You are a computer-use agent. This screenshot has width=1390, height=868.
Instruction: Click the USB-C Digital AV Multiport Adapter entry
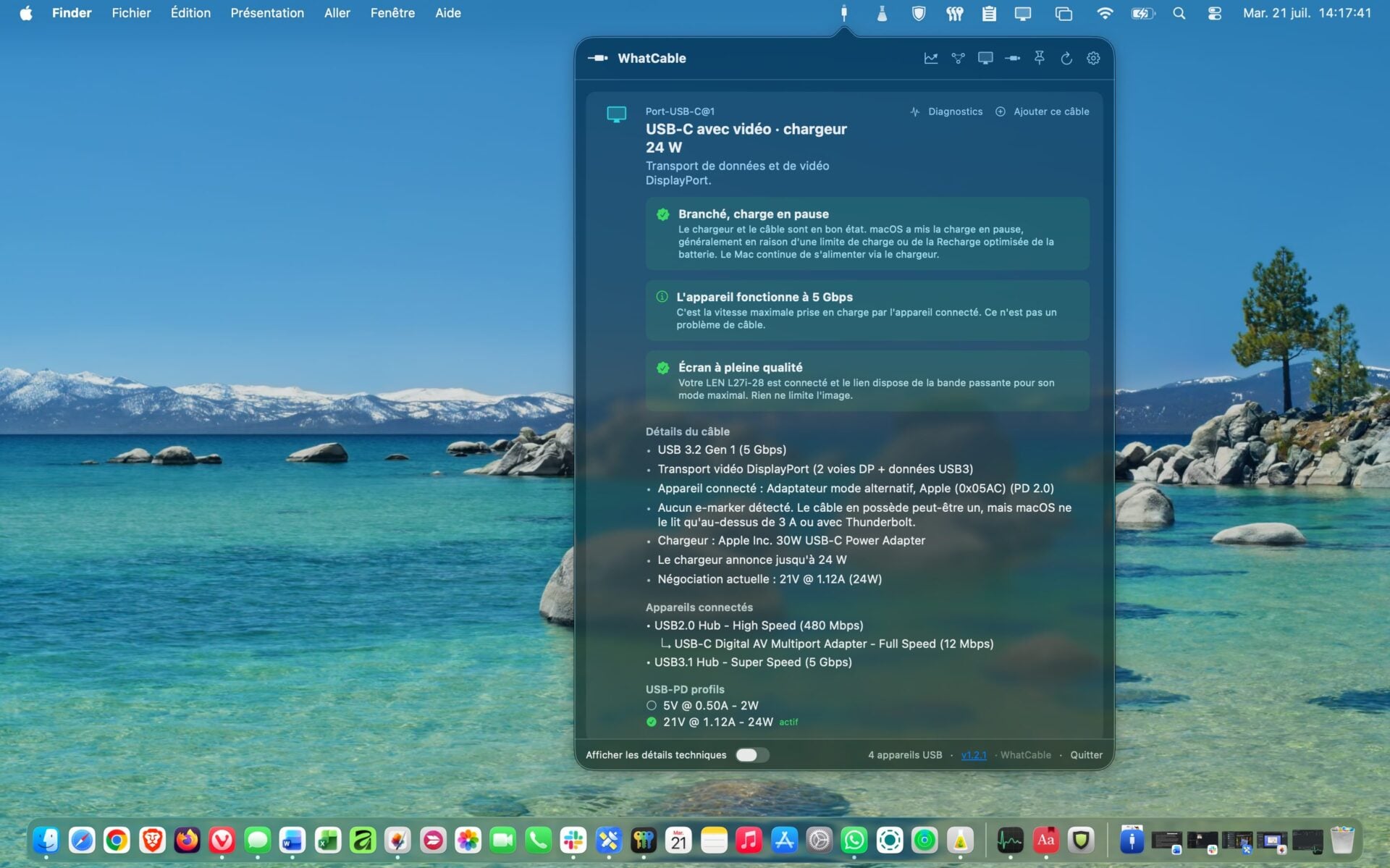(x=834, y=644)
